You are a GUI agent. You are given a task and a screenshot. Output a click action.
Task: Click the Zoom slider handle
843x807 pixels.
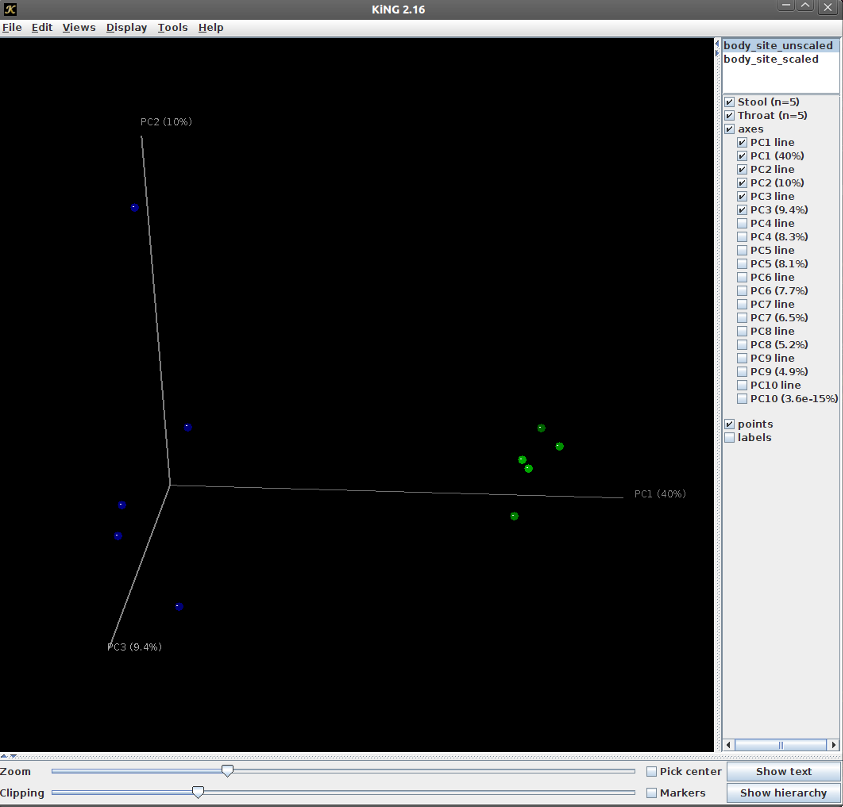click(x=227, y=771)
